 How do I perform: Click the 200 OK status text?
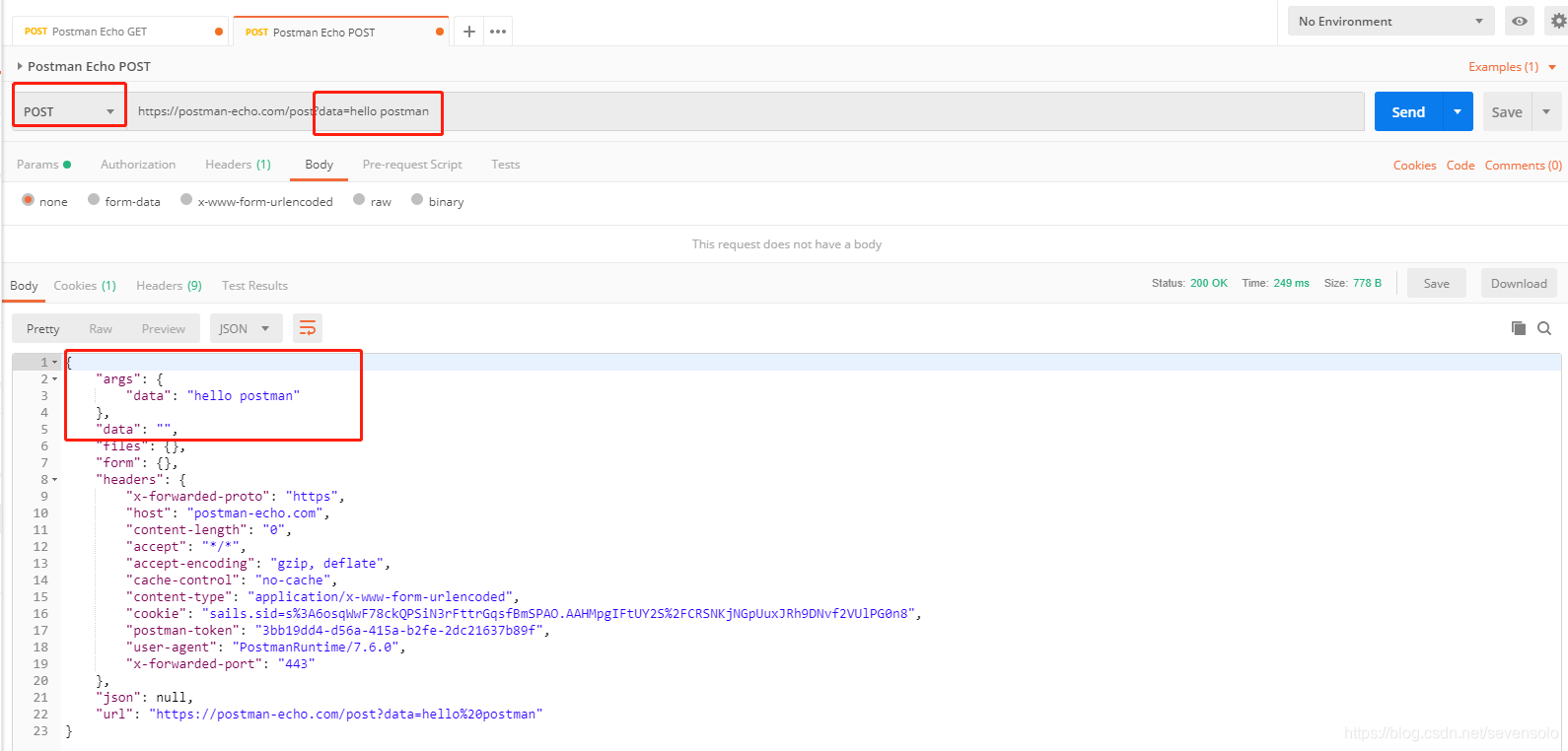pyautogui.click(x=1209, y=283)
